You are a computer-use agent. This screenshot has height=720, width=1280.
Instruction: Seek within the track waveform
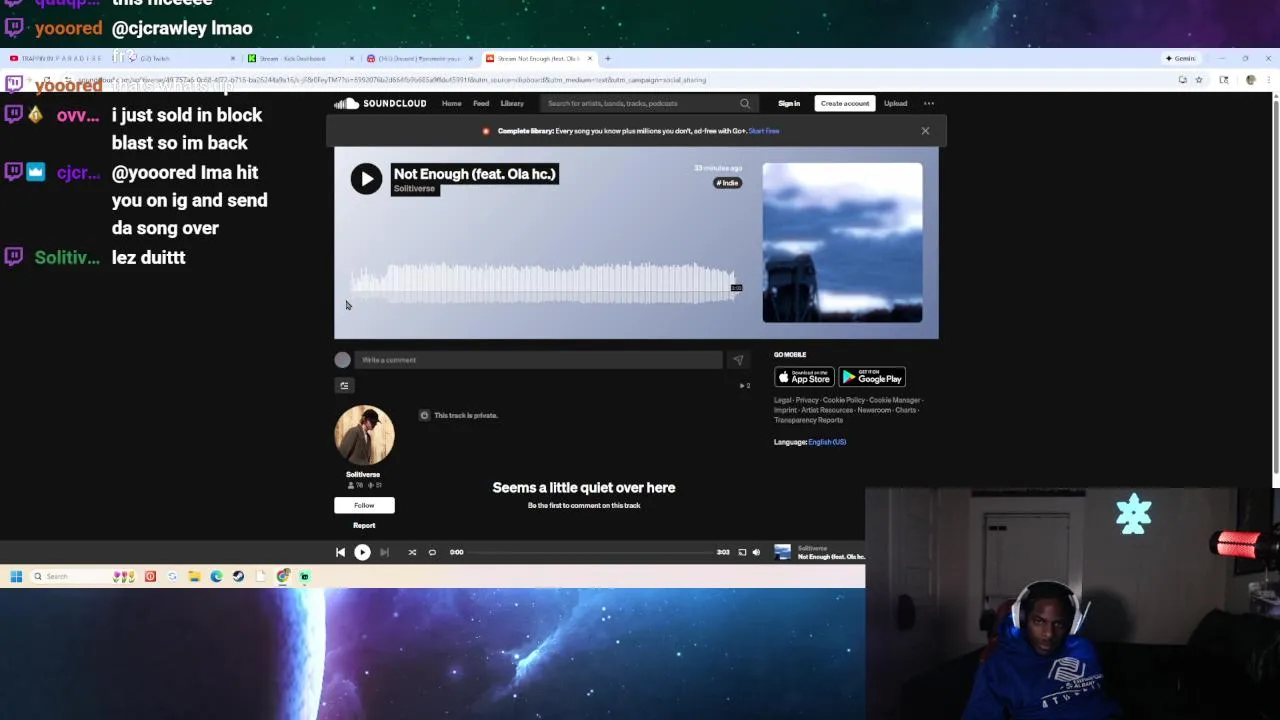(545, 283)
